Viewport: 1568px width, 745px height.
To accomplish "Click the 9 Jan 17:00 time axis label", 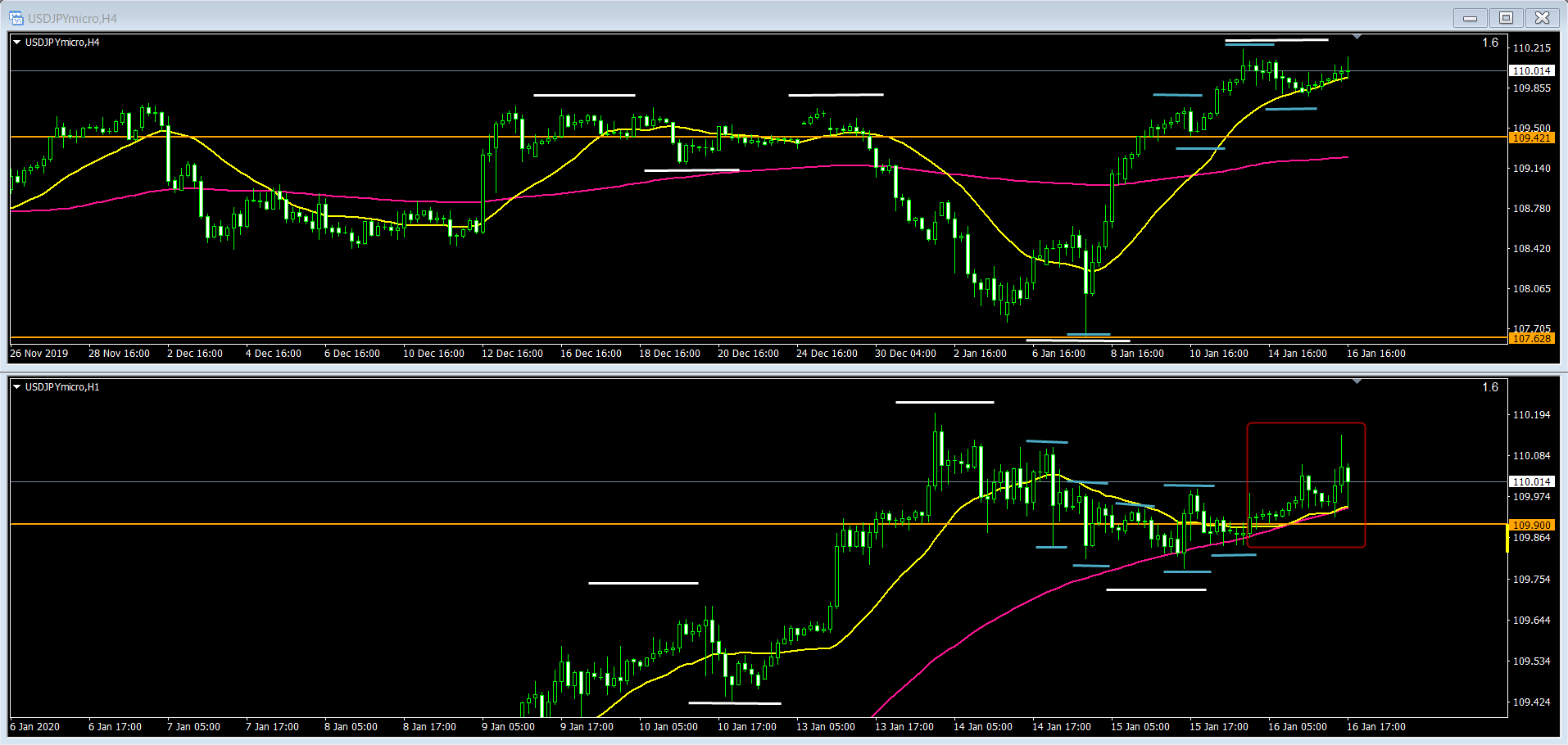I will 587,727.
